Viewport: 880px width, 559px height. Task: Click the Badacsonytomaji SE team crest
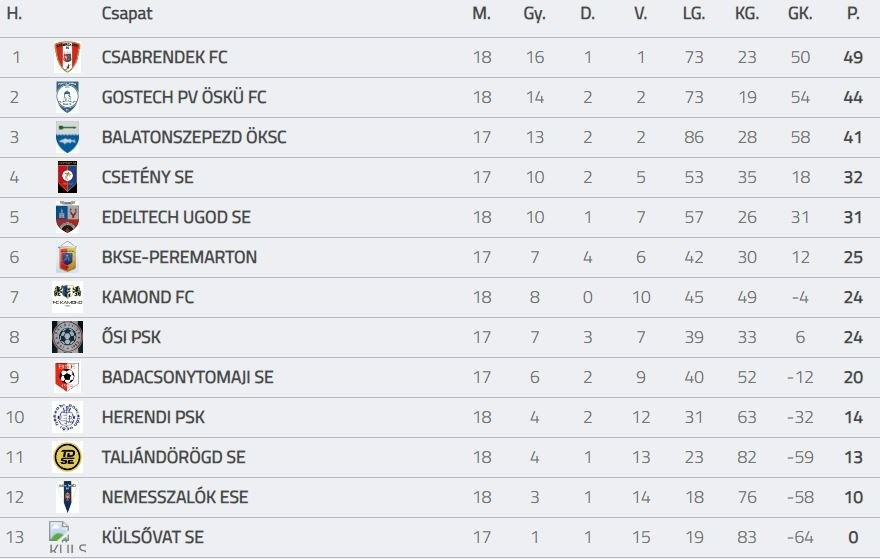[67, 377]
